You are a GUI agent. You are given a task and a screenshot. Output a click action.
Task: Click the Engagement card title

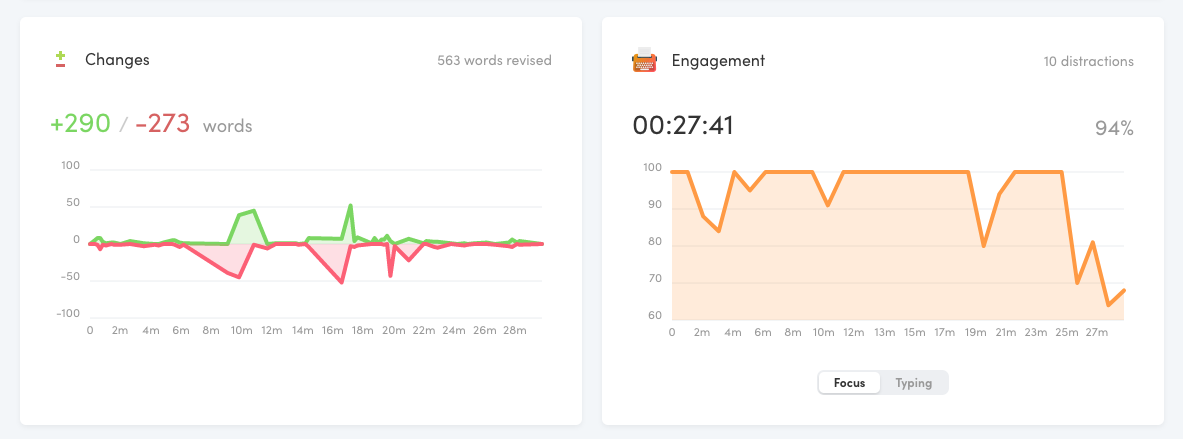[x=718, y=60]
